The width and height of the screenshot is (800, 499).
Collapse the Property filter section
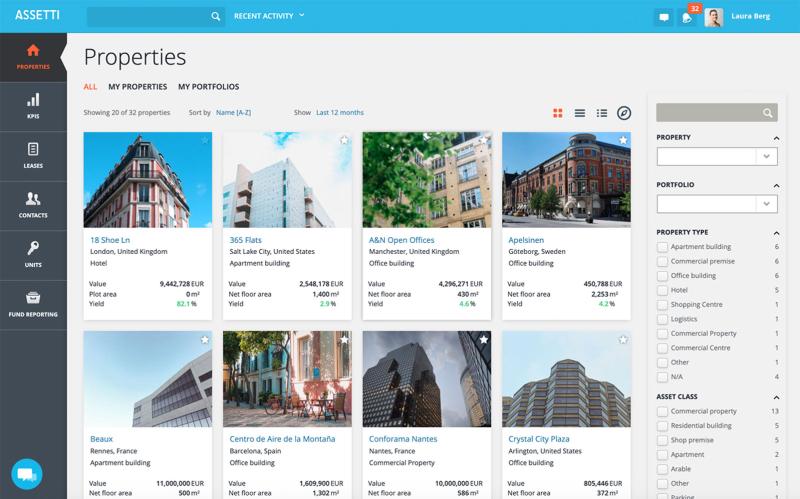coord(776,138)
